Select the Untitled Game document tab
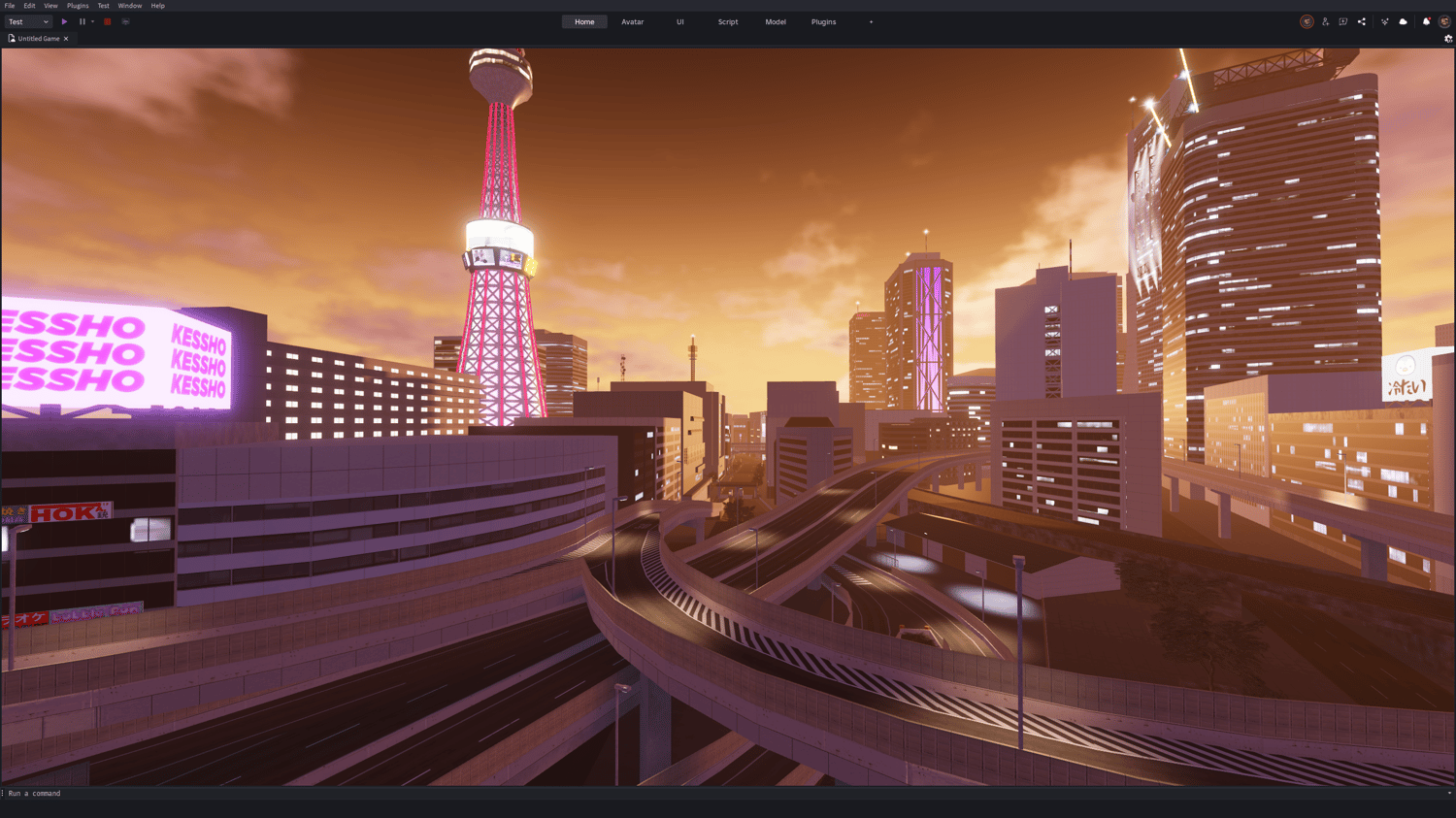Image resolution: width=1456 pixels, height=818 pixels. tap(39, 39)
